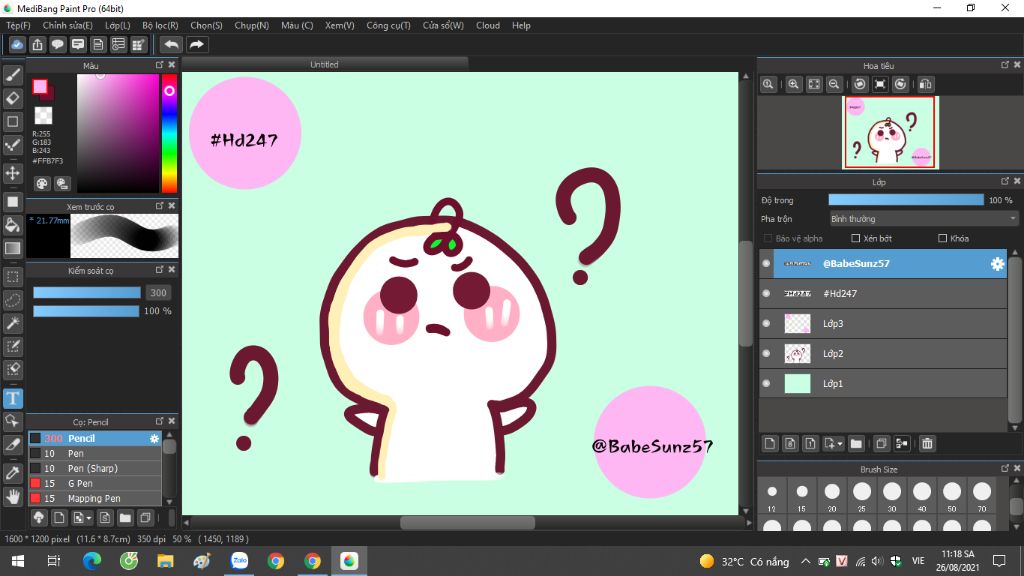Create a new layer in layer panel

tap(770, 444)
